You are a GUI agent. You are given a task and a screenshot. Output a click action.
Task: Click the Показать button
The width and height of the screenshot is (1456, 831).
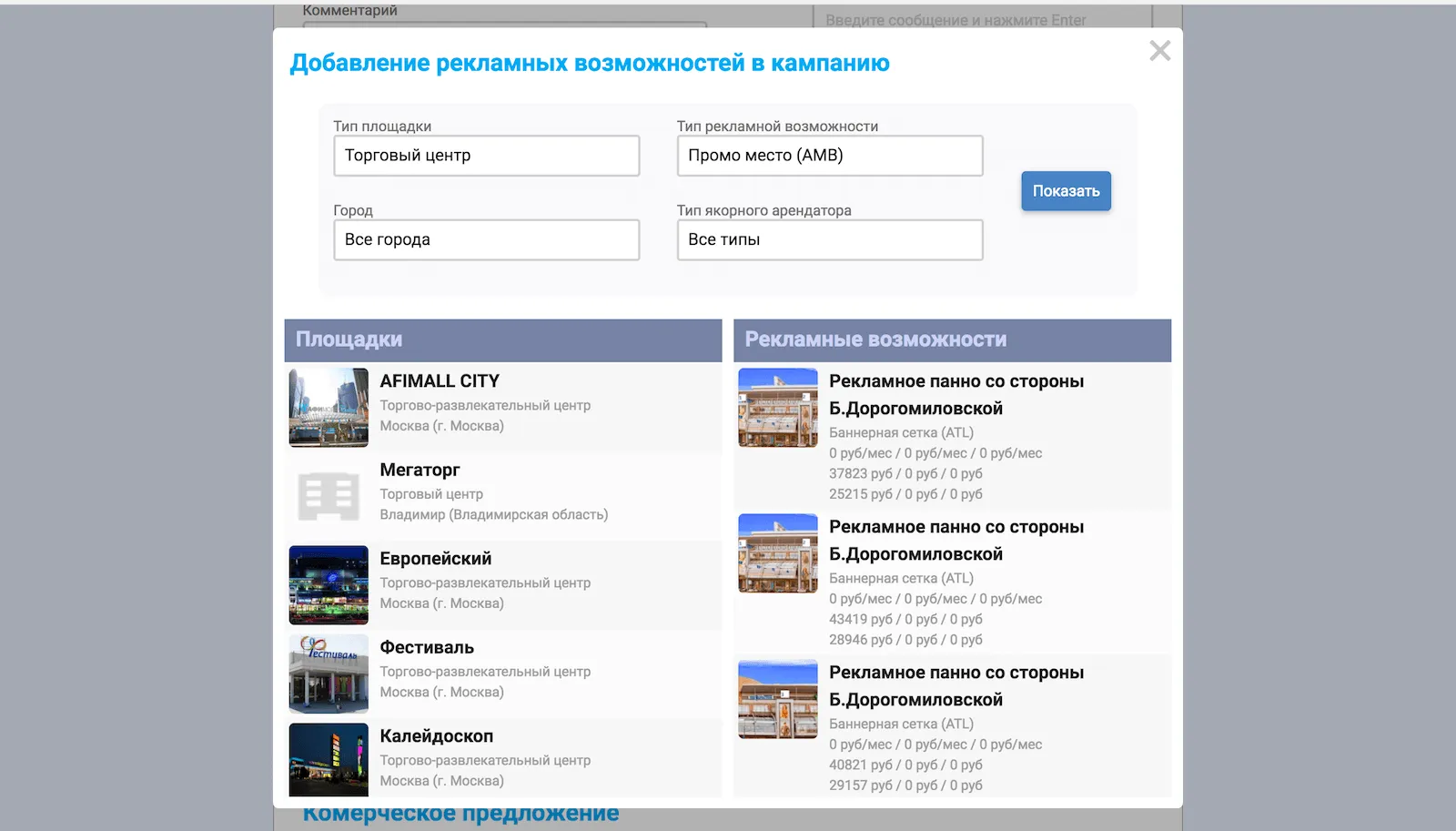coord(1066,191)
